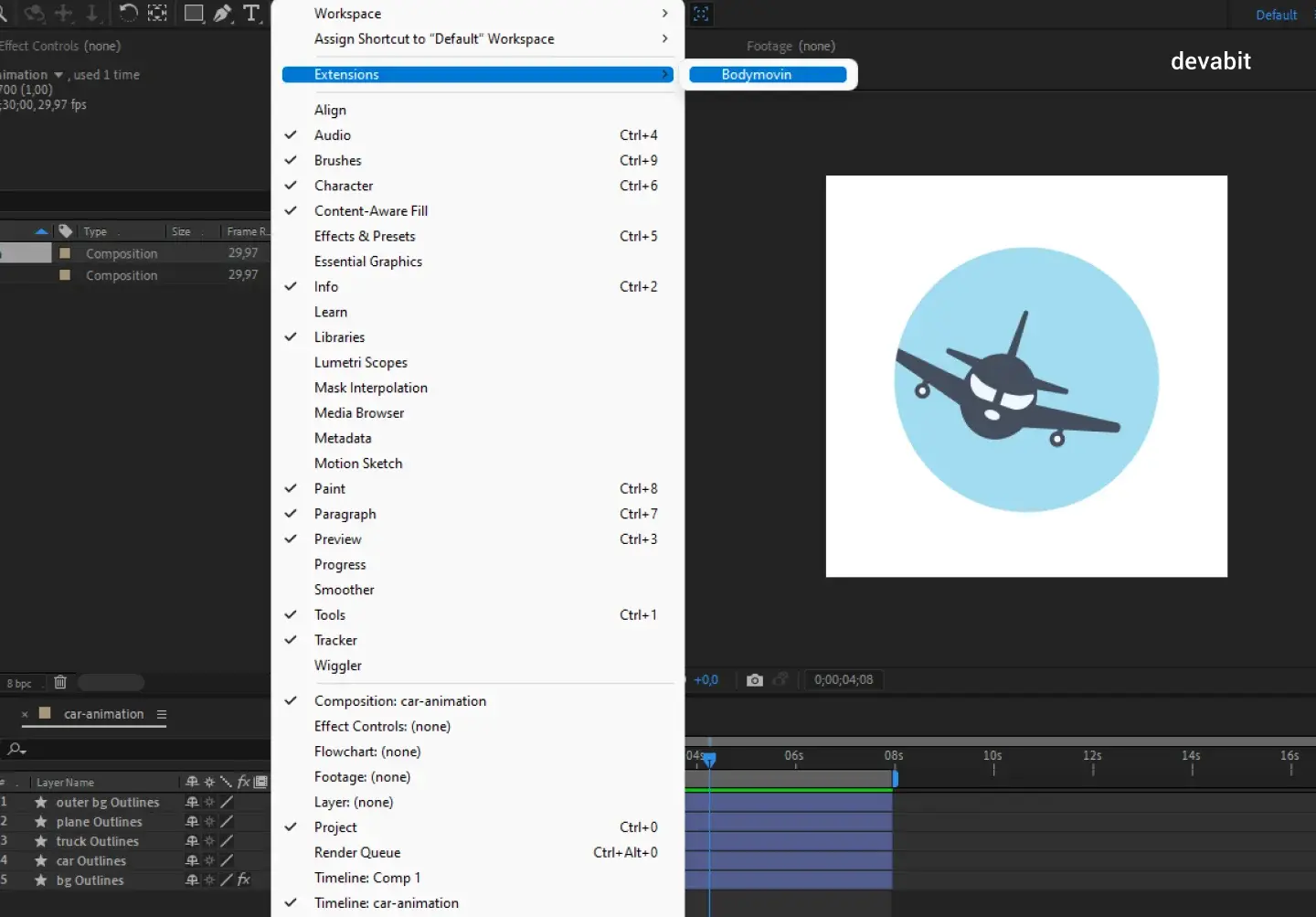Click the fx switch on bg Outlines layer
Viewport: 1316px width, 917px height.
244,880
